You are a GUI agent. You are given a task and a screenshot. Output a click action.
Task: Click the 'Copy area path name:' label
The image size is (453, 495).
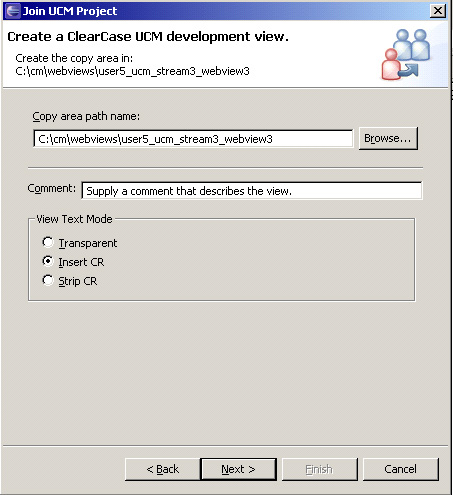click(x=86, y=116)
